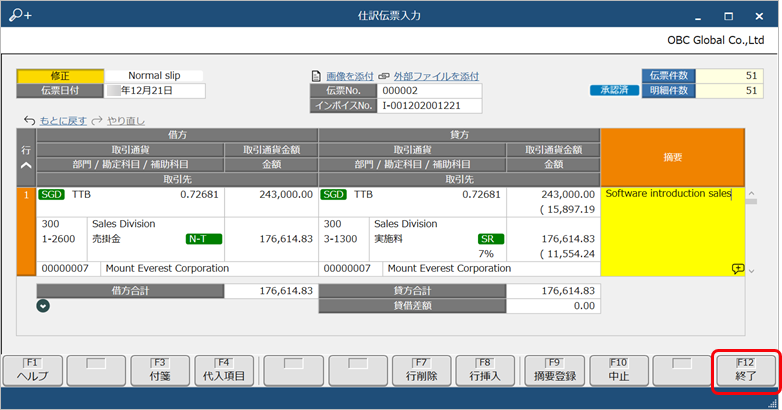Click the N-T tax code badge

(204, 239)
